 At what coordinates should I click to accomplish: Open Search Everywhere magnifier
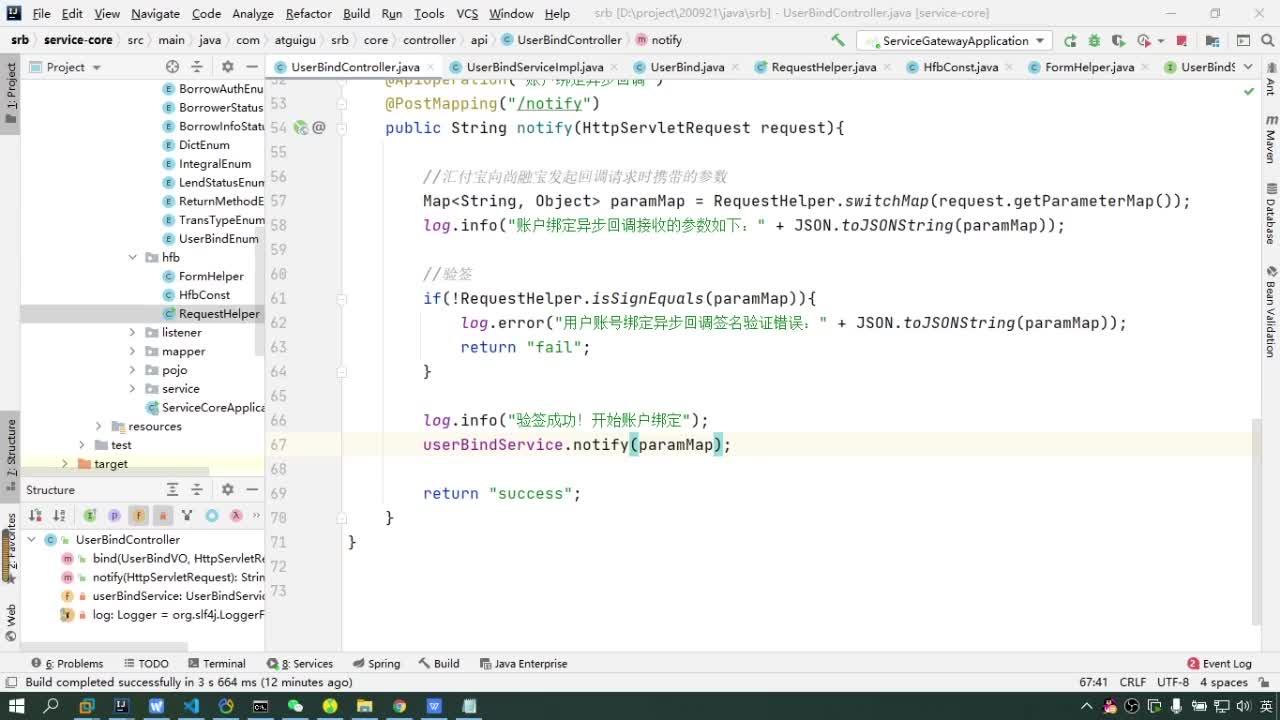(1267, 40)
